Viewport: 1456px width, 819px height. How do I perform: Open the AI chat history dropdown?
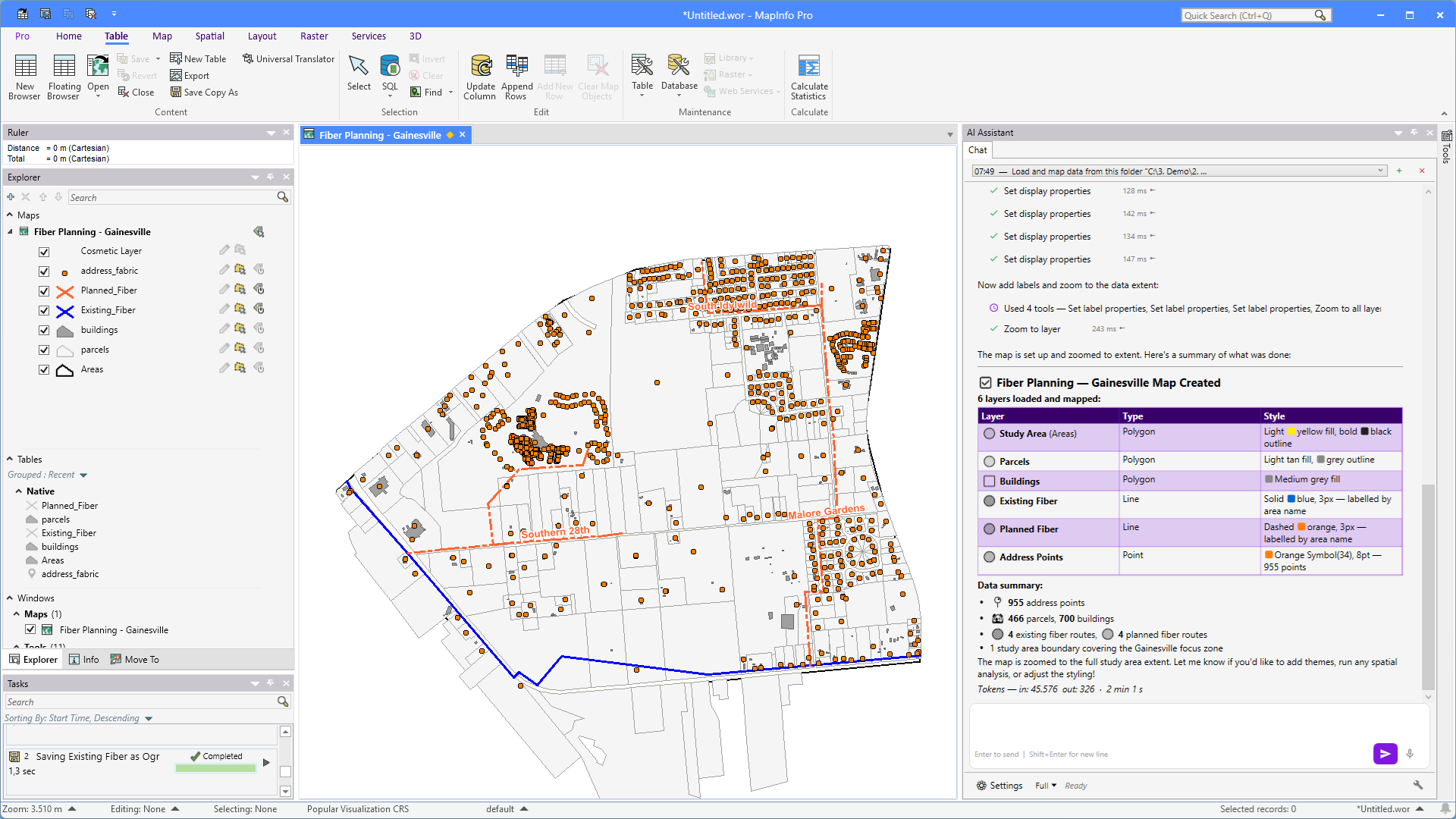pos(1381,171)
